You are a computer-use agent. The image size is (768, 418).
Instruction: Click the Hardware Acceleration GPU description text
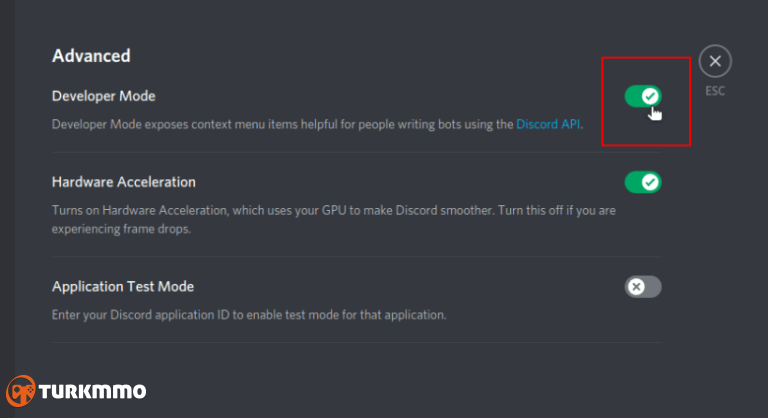tap(334, 220)
